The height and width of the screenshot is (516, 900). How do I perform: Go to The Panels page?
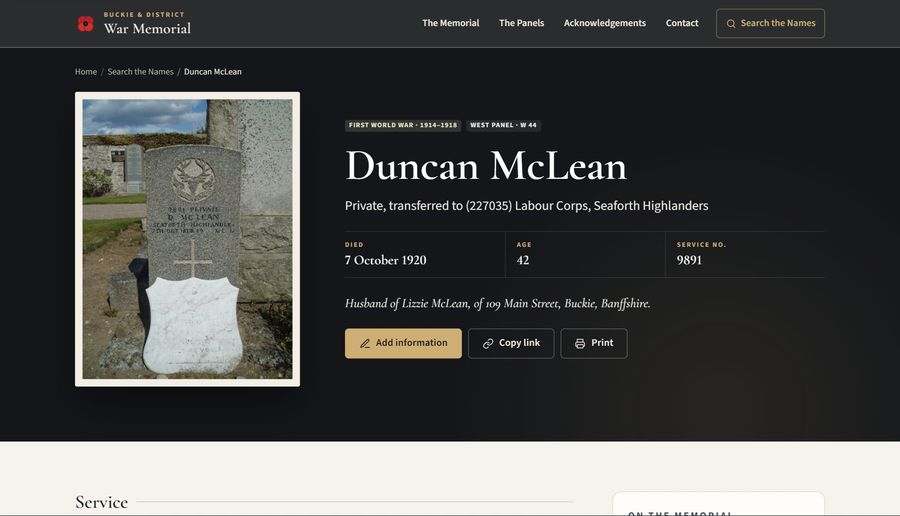(x=521, y=23)
